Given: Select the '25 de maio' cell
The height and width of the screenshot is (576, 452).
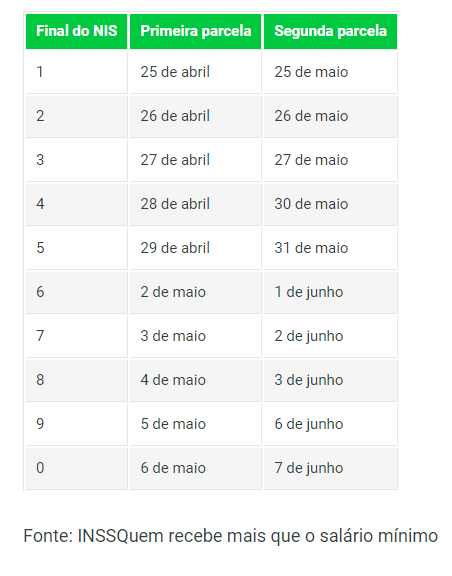Looking at the screenshot, I should click(330, 72).
